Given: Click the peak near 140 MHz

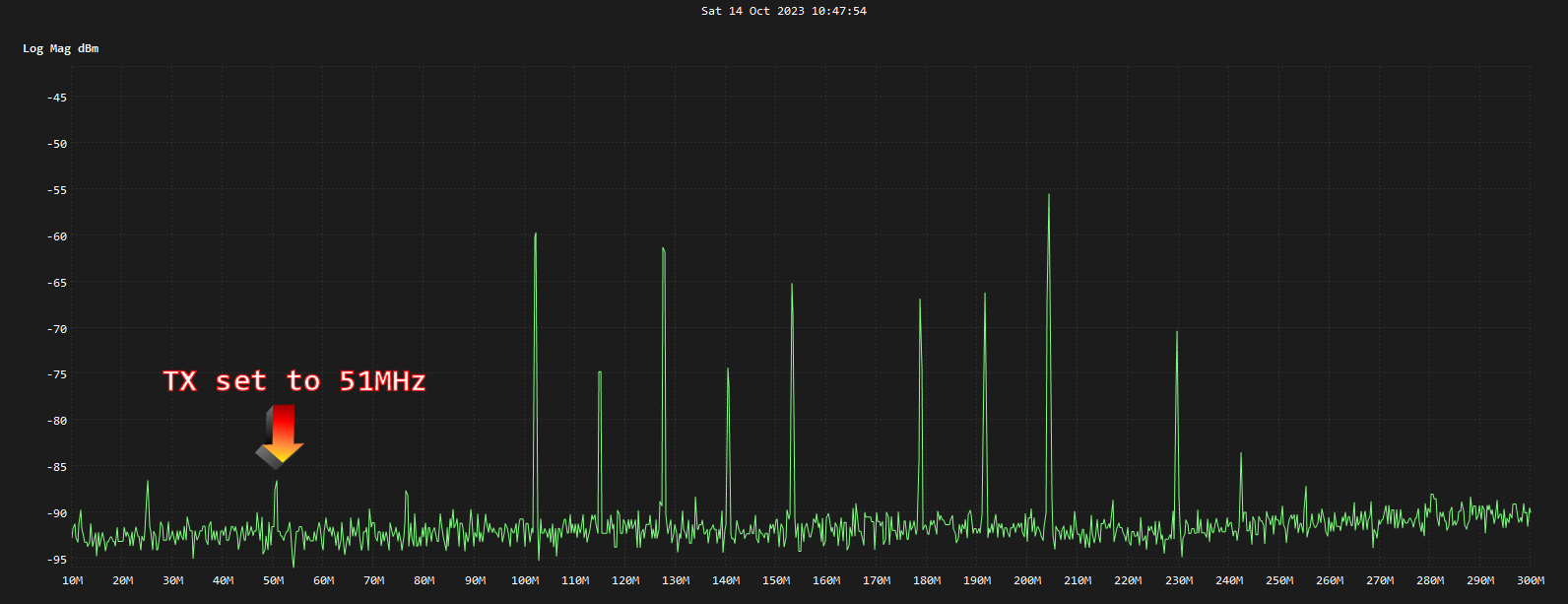Looking at the screenshot, I should pyautogui.click(x=728, y=370).
